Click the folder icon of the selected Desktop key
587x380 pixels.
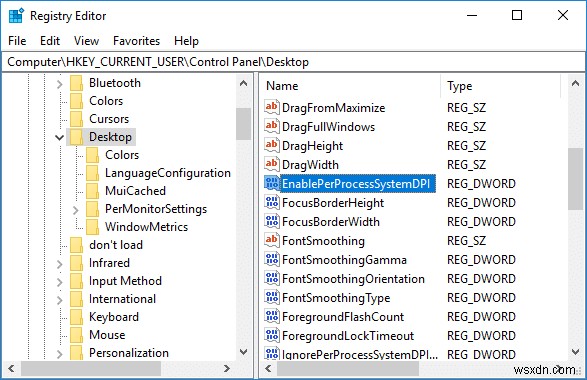(x=77, y=137)
